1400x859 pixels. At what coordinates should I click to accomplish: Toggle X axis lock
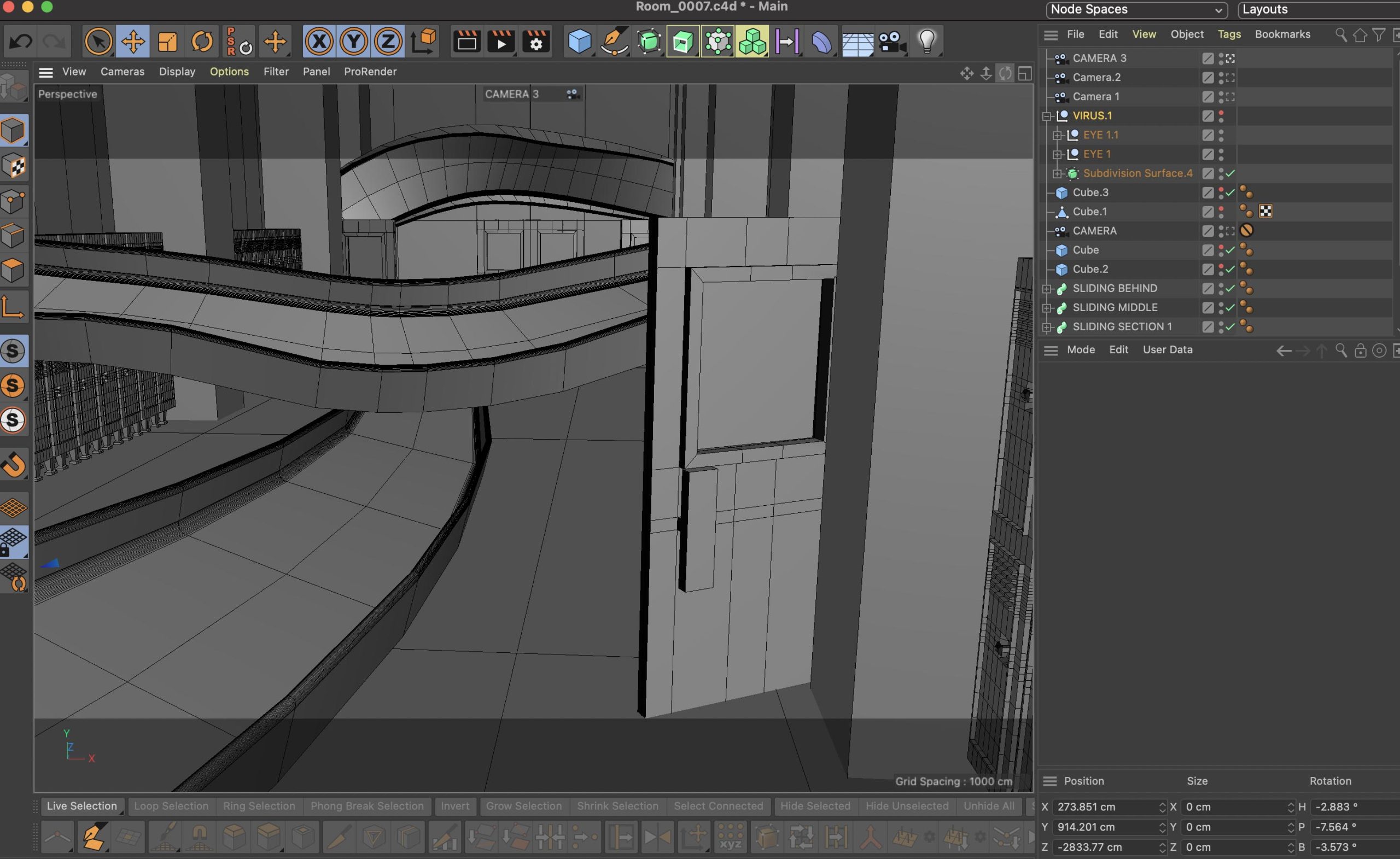click(x=319, y=42)
